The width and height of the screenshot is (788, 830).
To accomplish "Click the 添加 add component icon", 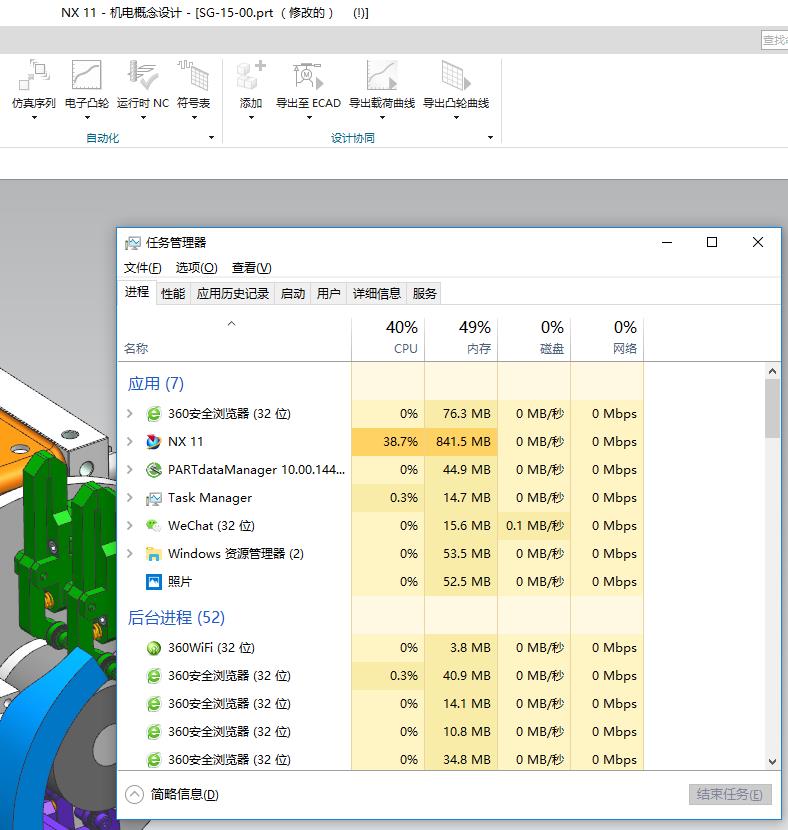I will point(251,75).
